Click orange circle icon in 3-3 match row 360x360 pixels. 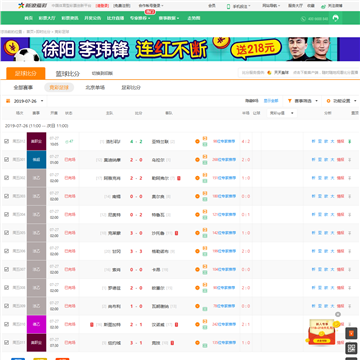[197, 251]
